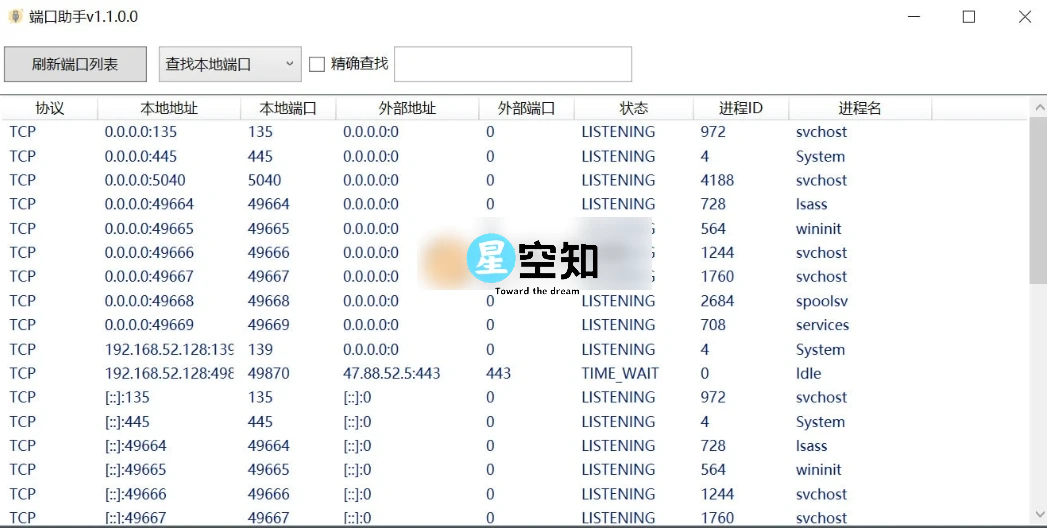Viewport: 1047px width, 528px height.
Task: Click local port 139 cell
Action: click(x=260, y=350)
